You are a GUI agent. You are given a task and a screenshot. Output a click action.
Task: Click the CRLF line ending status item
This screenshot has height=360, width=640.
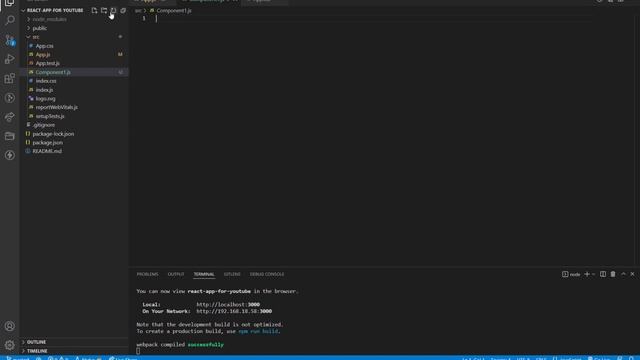541,358
